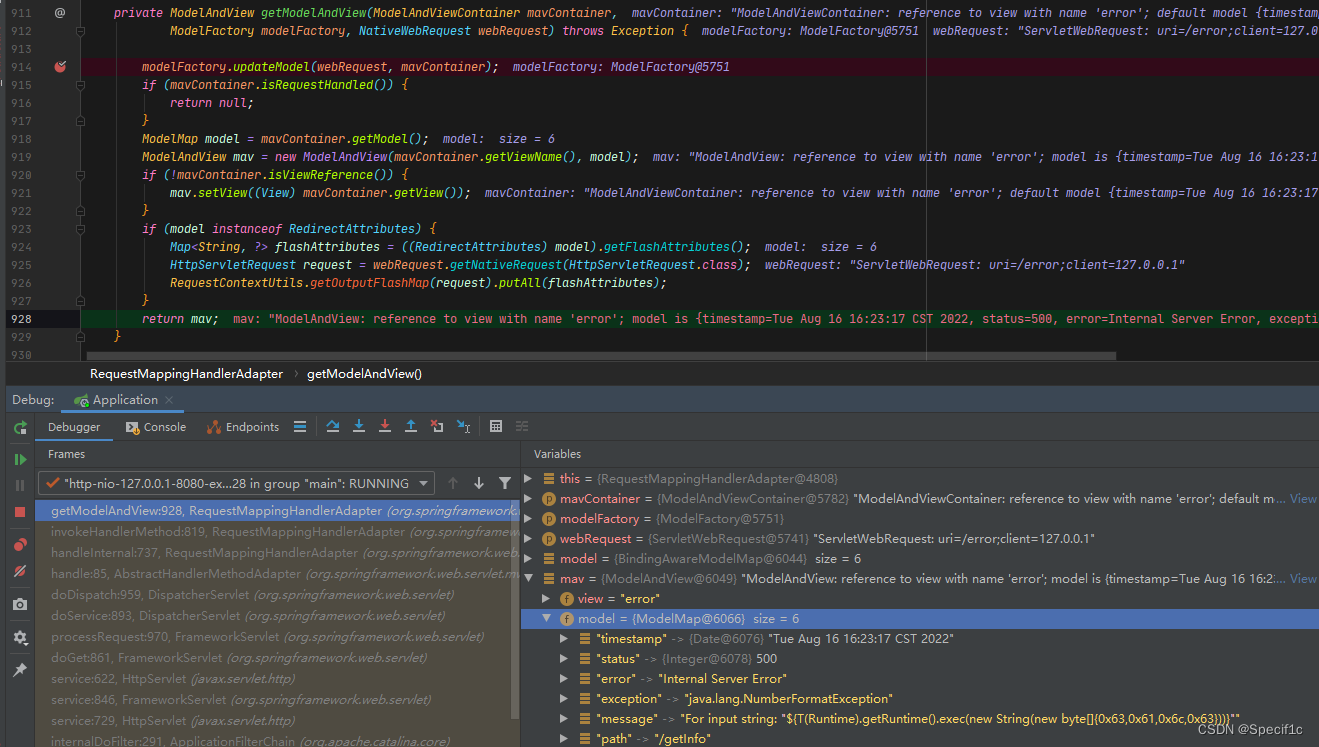Expand the webRequest variable
Viewport: 1319px width, 747px height.
pyautogui.click(x=529, y=539)
